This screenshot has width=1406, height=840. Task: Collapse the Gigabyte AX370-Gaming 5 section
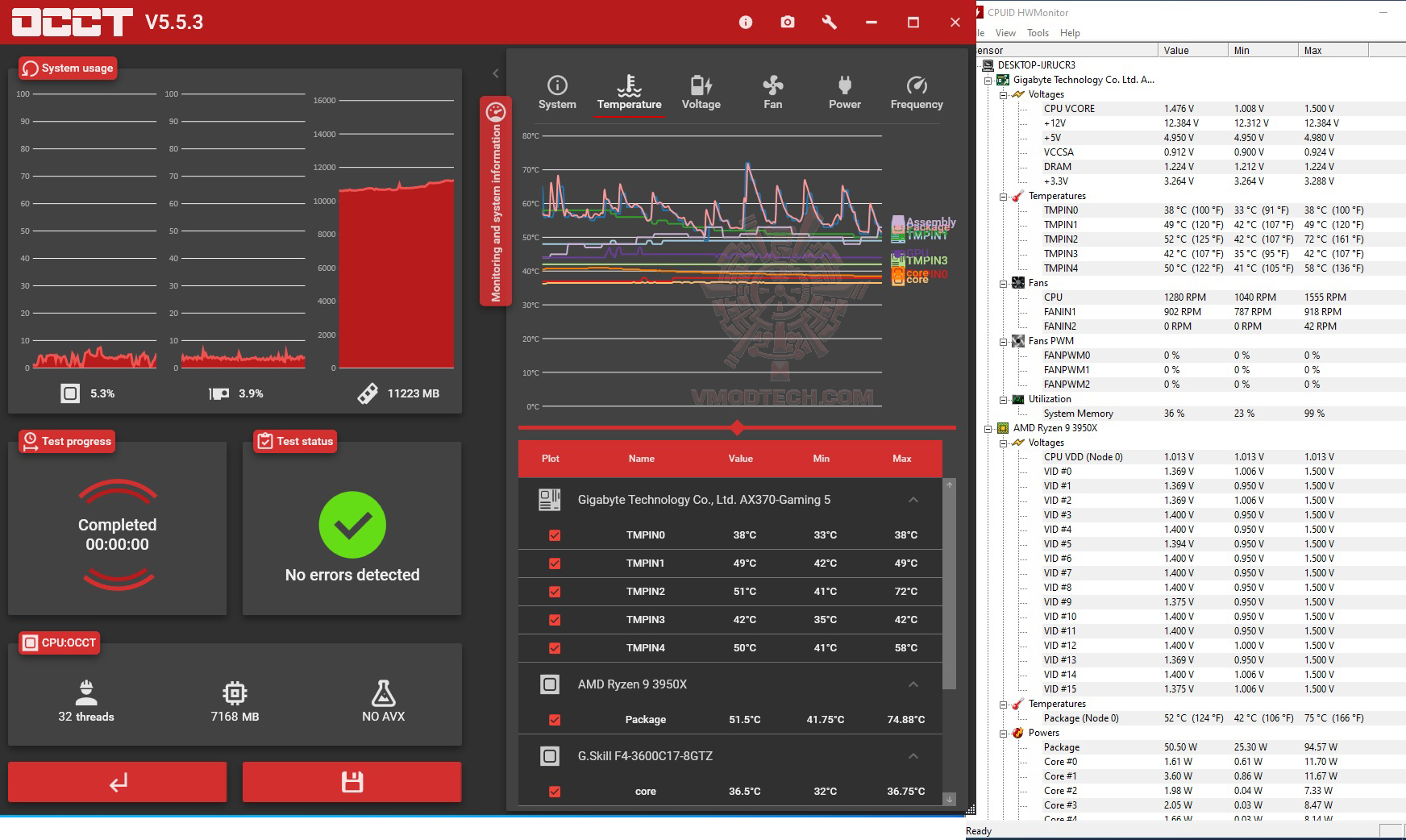(x=913, y=500)
